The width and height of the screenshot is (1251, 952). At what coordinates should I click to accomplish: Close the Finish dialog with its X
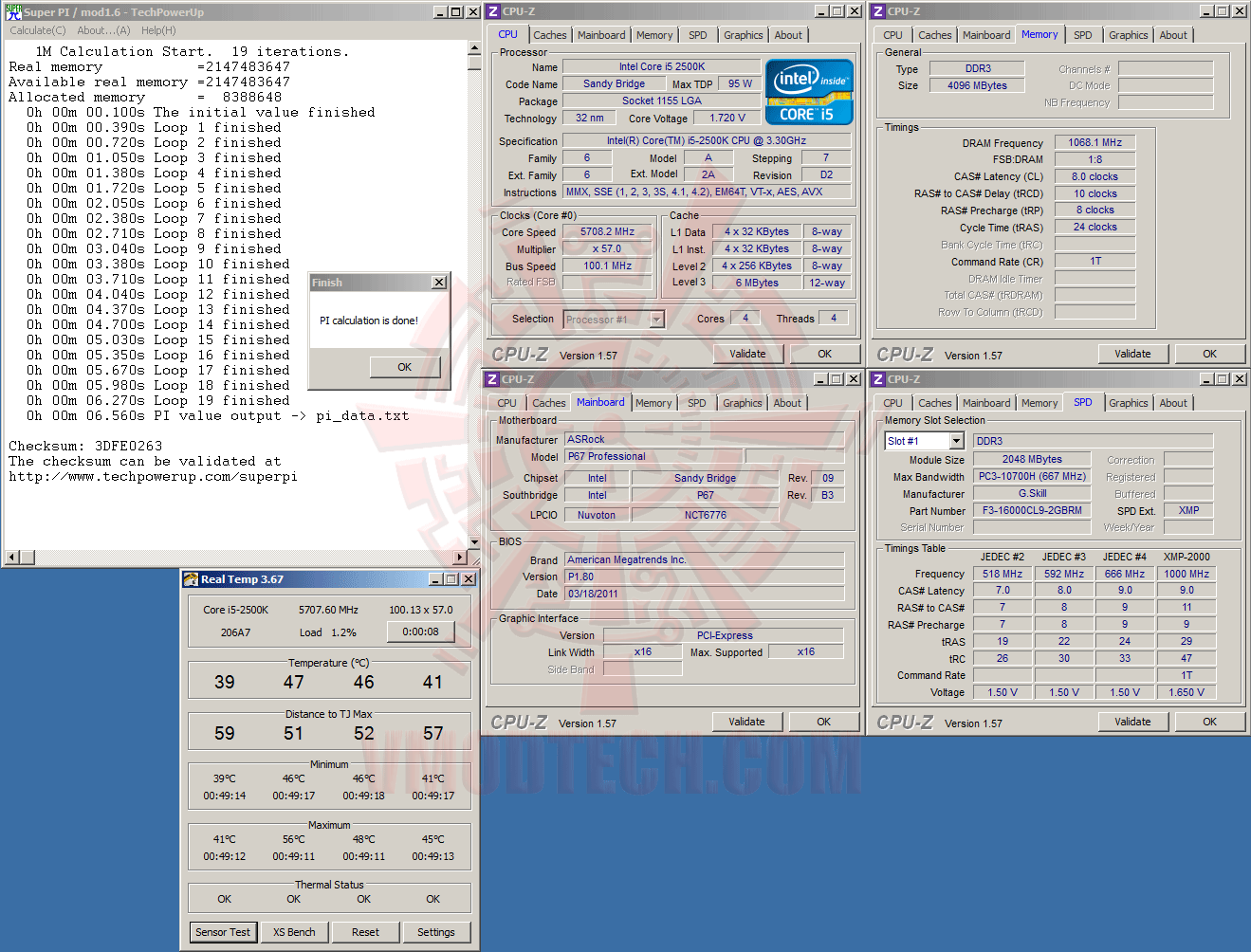[439, 283]
